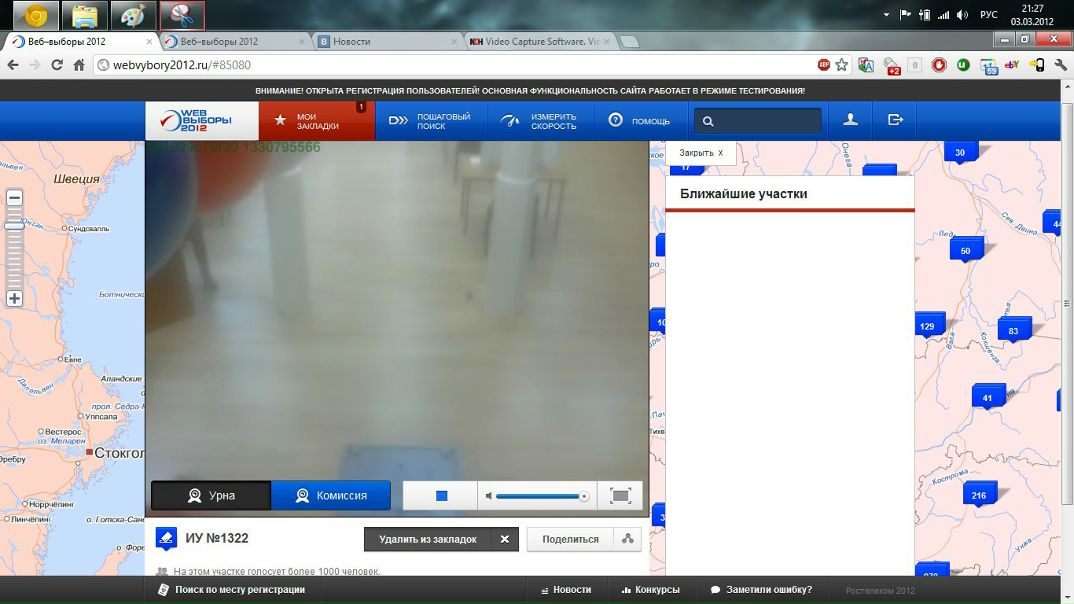Stop the webcam video stream

[x=441, y=496]
